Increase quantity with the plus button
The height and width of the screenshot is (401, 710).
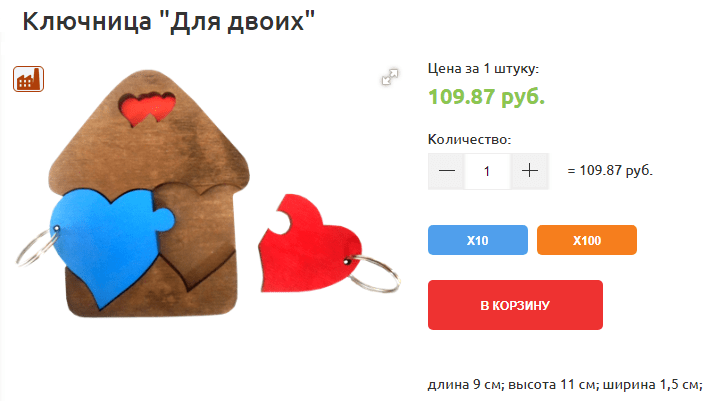click(x=530, y=171)
